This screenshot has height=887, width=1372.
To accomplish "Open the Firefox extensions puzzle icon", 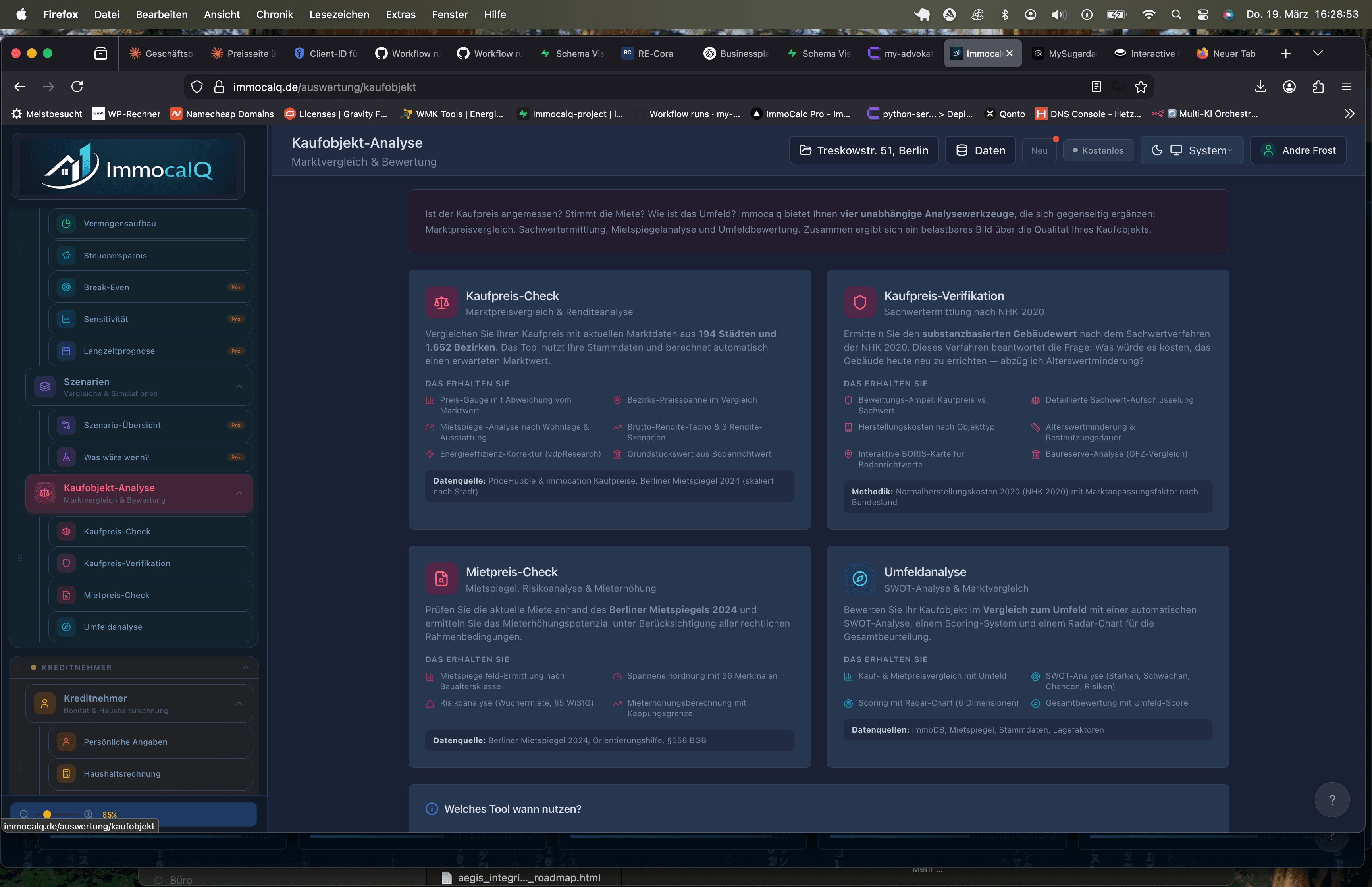I will (x=1318, y=87).
